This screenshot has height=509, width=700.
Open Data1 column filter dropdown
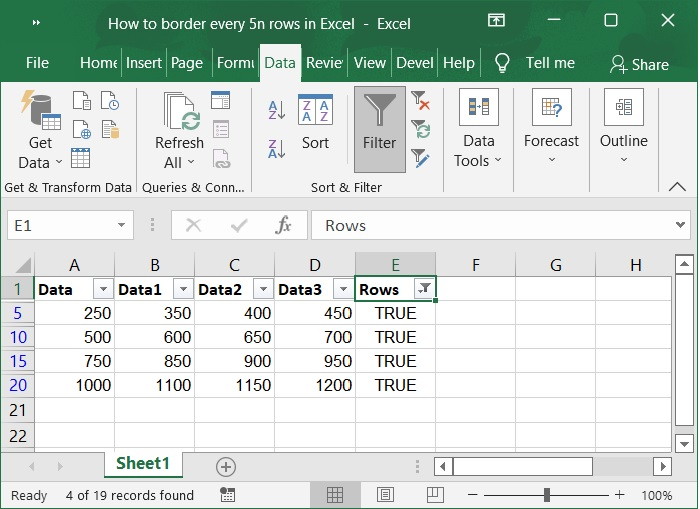[x=183, y=289]
